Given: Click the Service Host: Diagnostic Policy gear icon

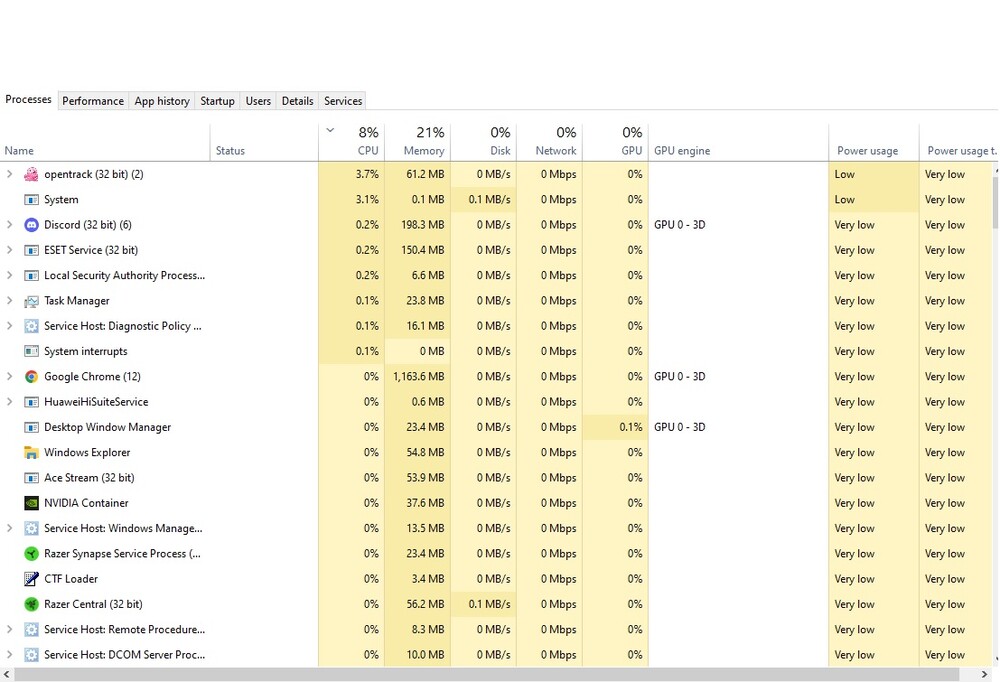Looking at the screenshot, I should point(31,326).
